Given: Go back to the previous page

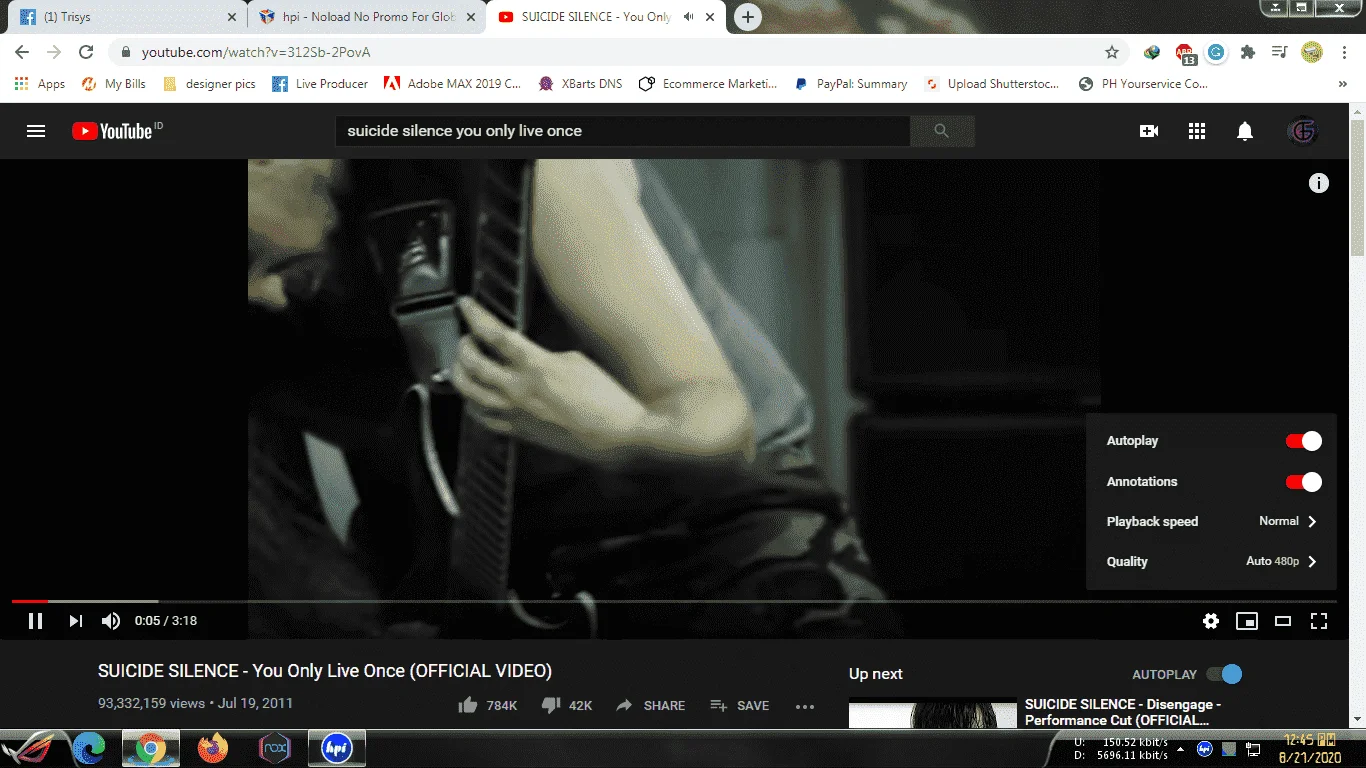Looking at the screenshot, I should 22,52.
